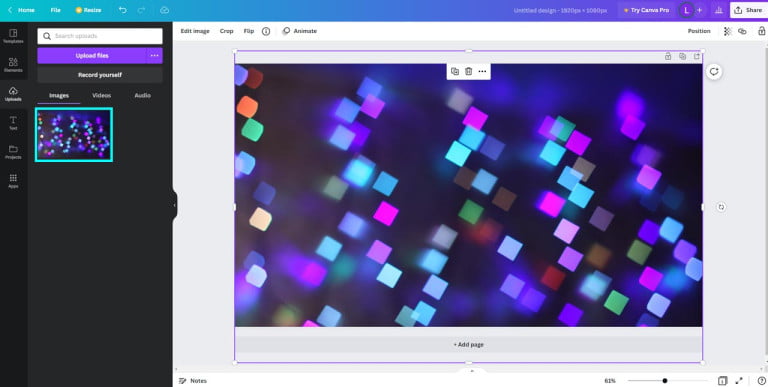Viewport: 768px width, 387px height.
Task: Click the Redo arrow
Action: point(141,10)
